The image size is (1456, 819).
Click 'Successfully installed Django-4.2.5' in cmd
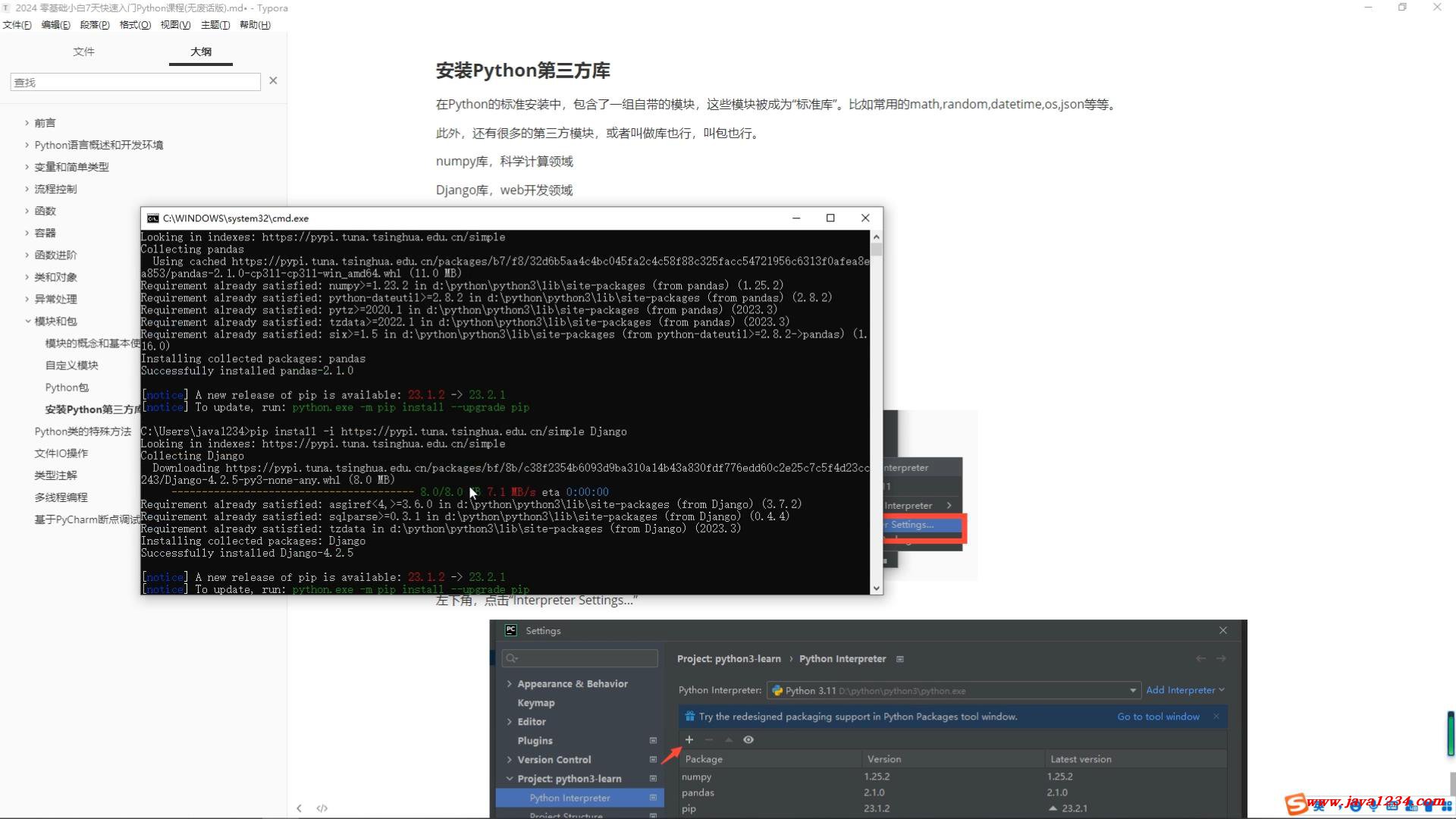pyautogui.click(x=247, y=553)
